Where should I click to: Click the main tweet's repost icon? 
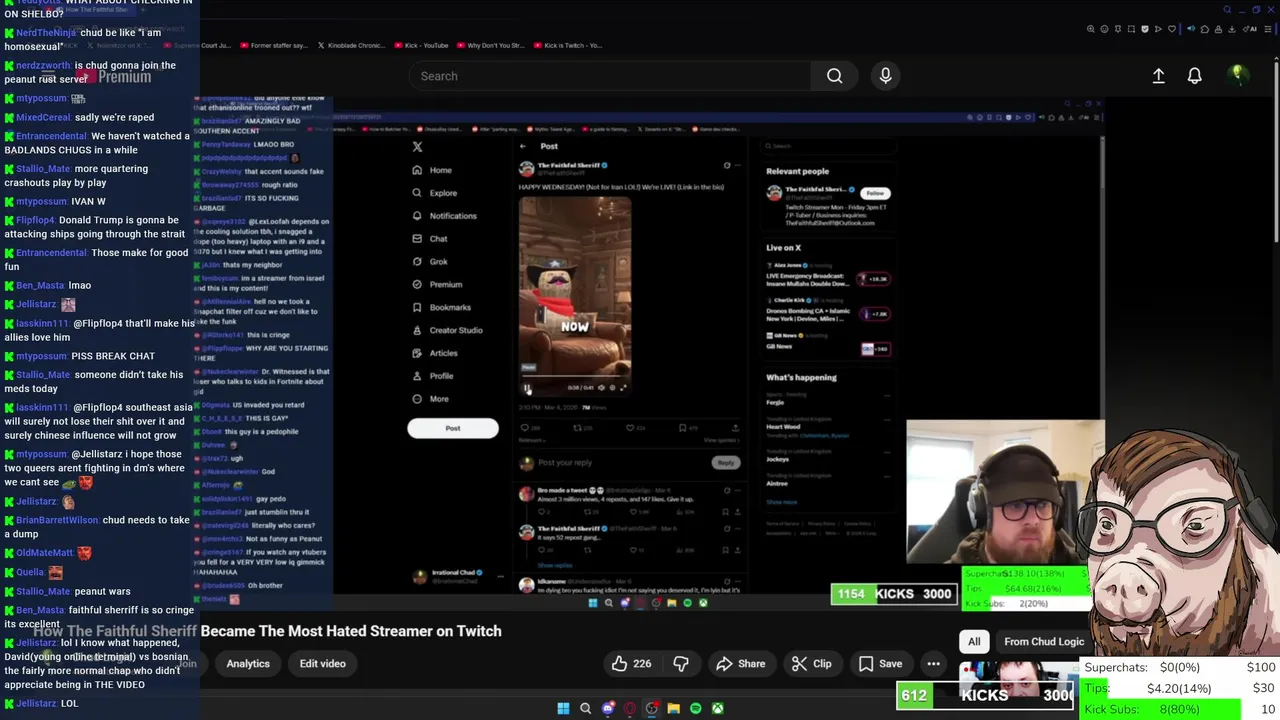(x=577, y=428)
